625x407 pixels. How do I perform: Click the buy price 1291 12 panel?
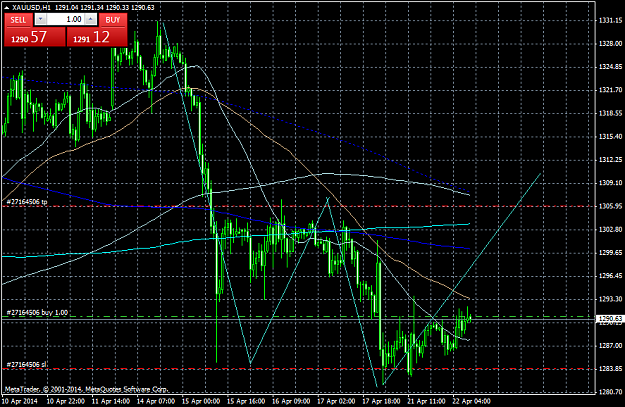97,37
